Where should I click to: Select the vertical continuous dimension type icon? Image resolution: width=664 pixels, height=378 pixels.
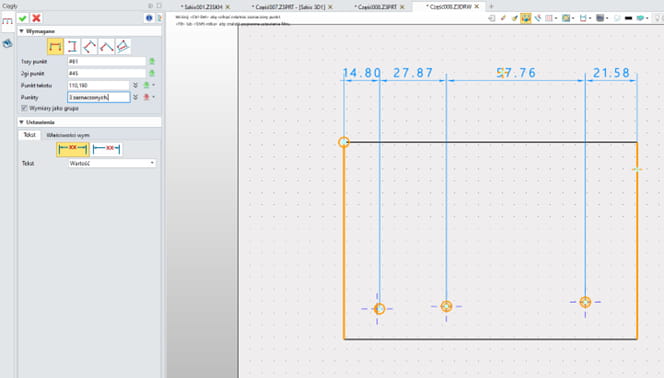click(72, 47)
